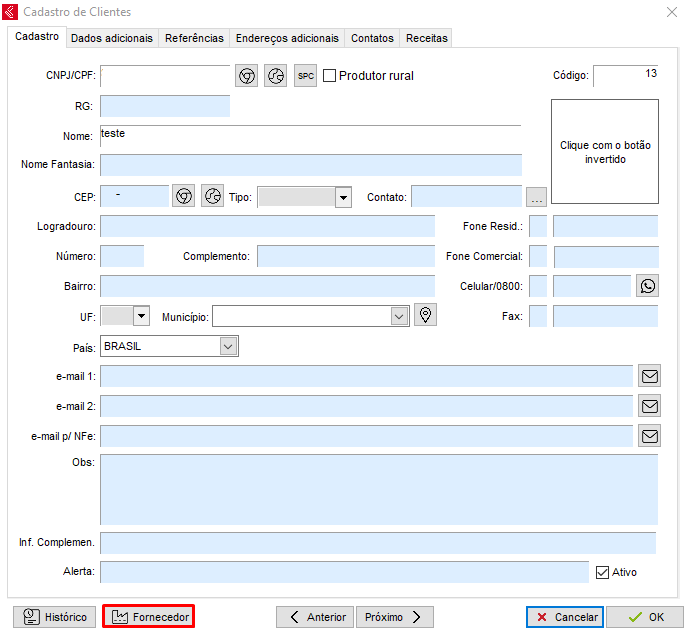
Task: Click the Número field
Action: point(122,256)
